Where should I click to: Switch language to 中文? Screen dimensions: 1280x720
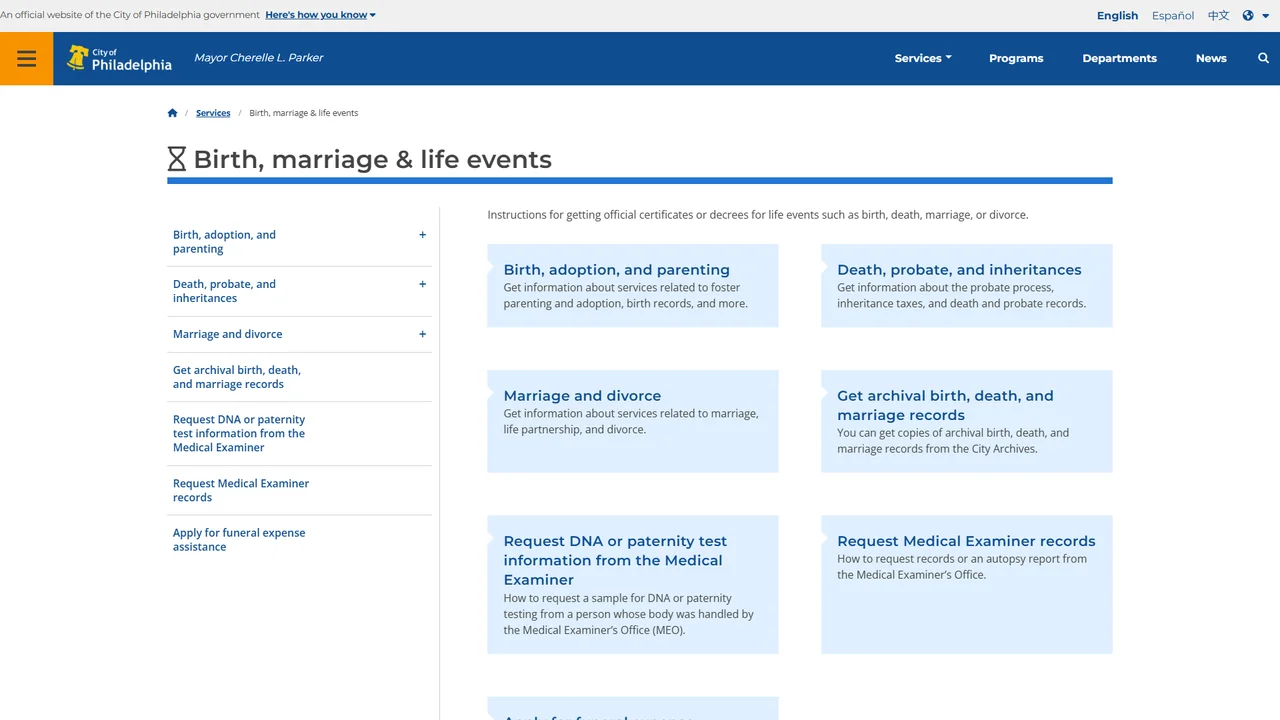pos(1218,15)
